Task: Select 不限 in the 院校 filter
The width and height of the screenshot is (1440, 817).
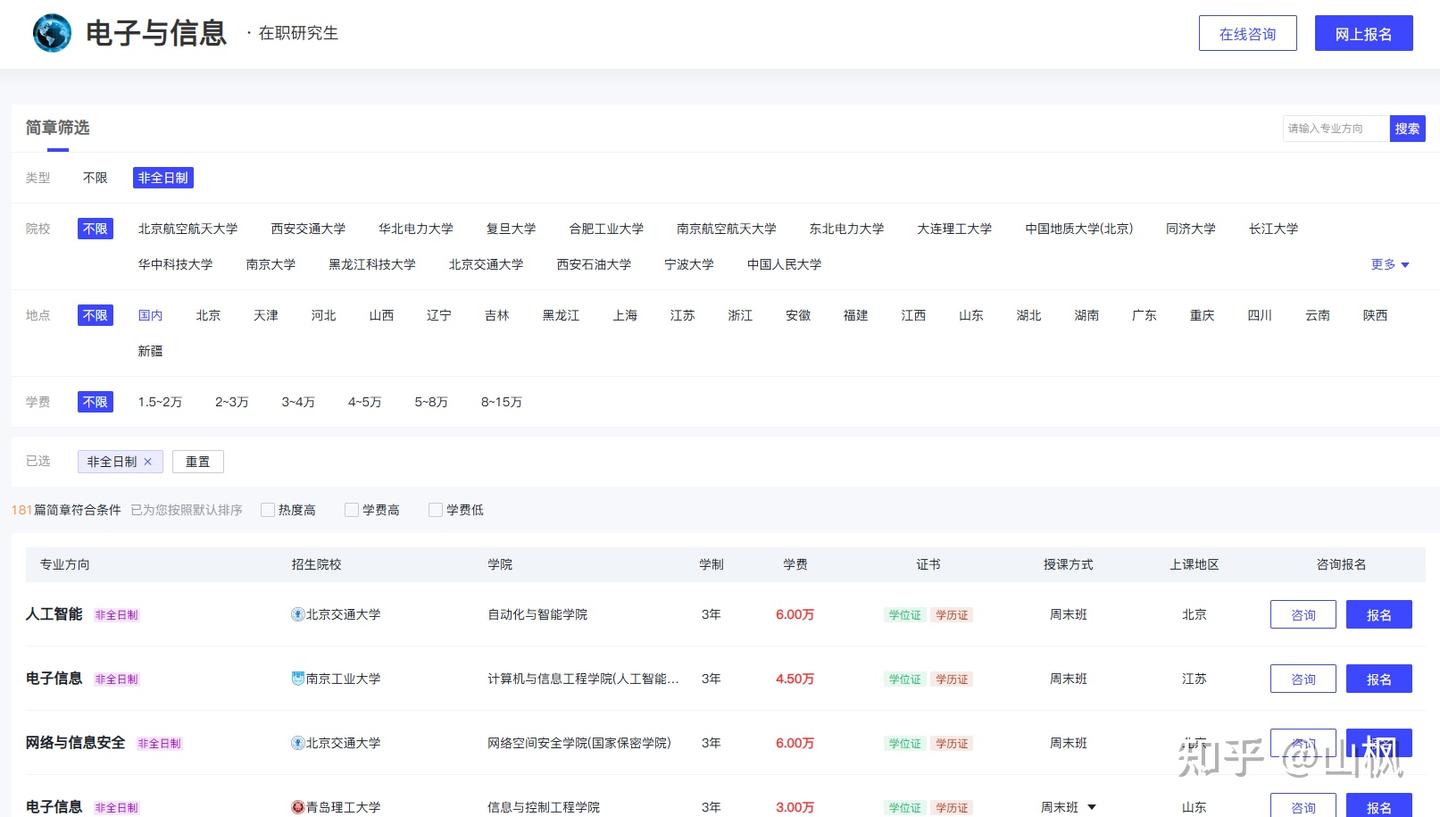Action: 95,229
